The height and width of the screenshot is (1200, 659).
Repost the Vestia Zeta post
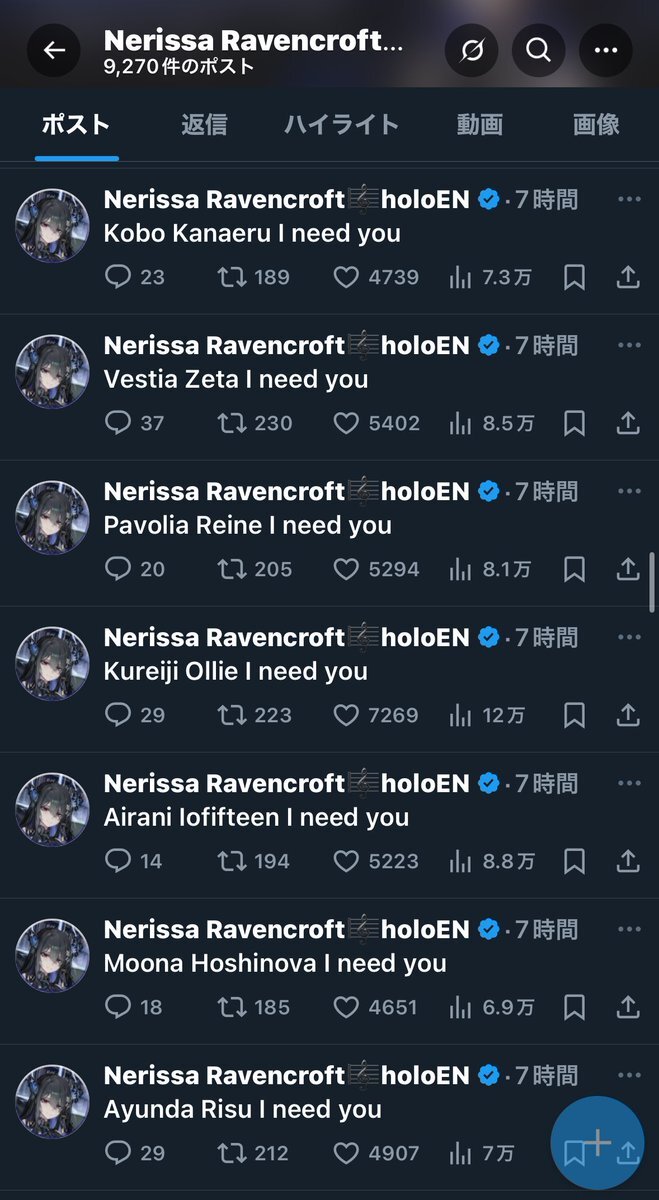click(231, 423)
